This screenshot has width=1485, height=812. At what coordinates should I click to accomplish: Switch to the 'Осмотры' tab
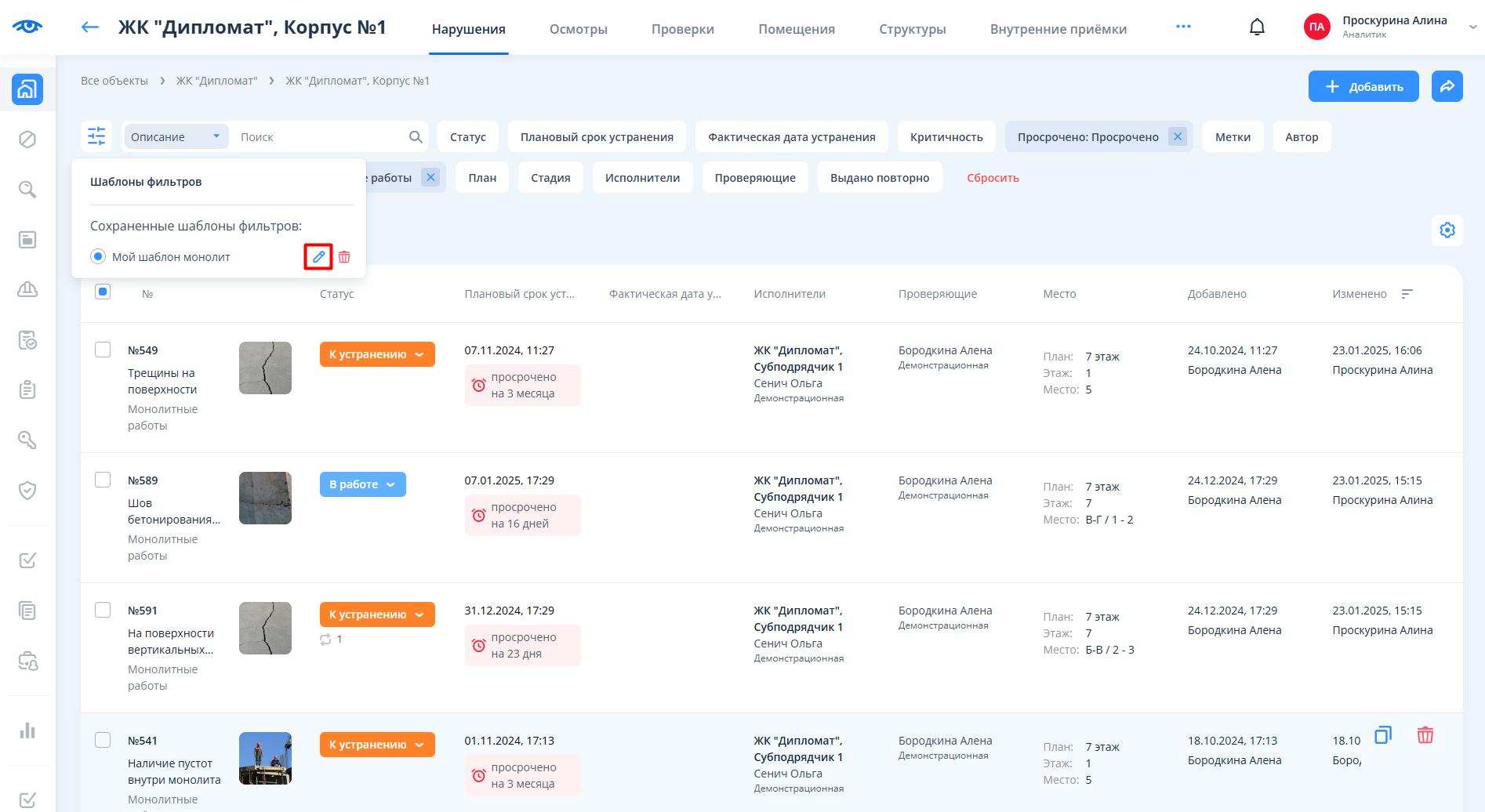pyautogui.click(x=578, y=29)
